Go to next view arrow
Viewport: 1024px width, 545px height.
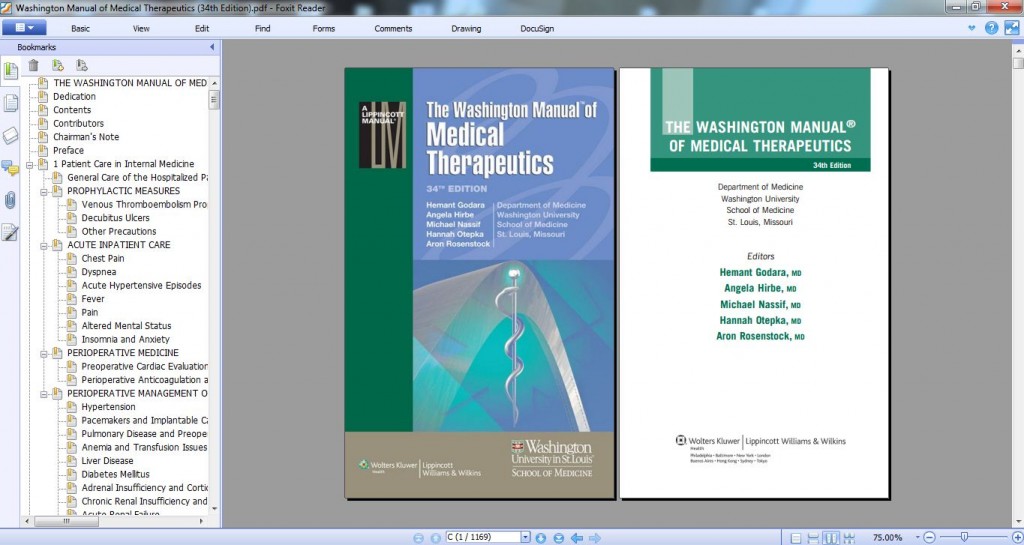(x=595, y=538)
